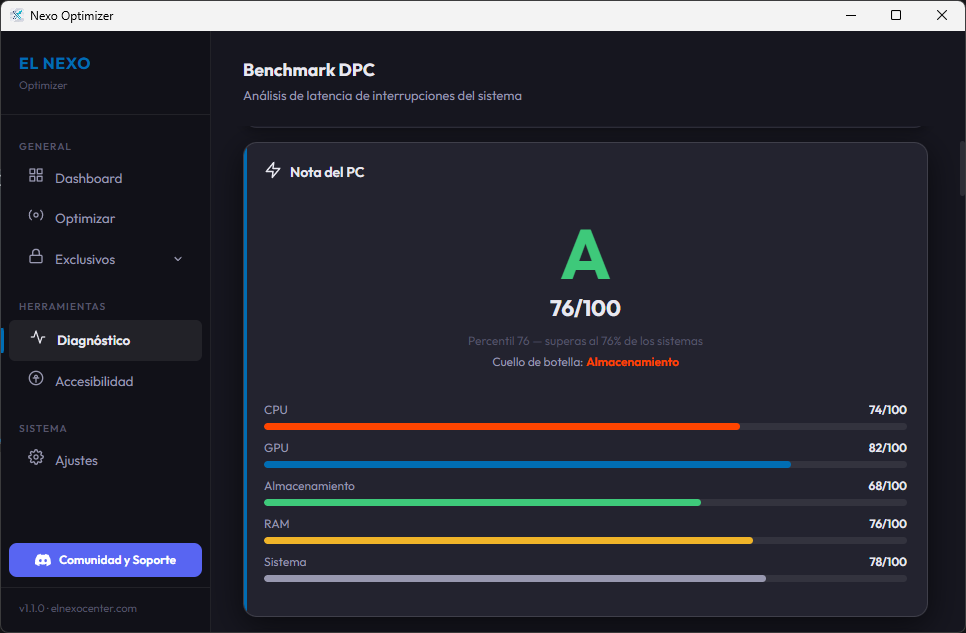Click the scrollbar on the right edge
Screen dimensions: 966x633
[x=960, y=168]
